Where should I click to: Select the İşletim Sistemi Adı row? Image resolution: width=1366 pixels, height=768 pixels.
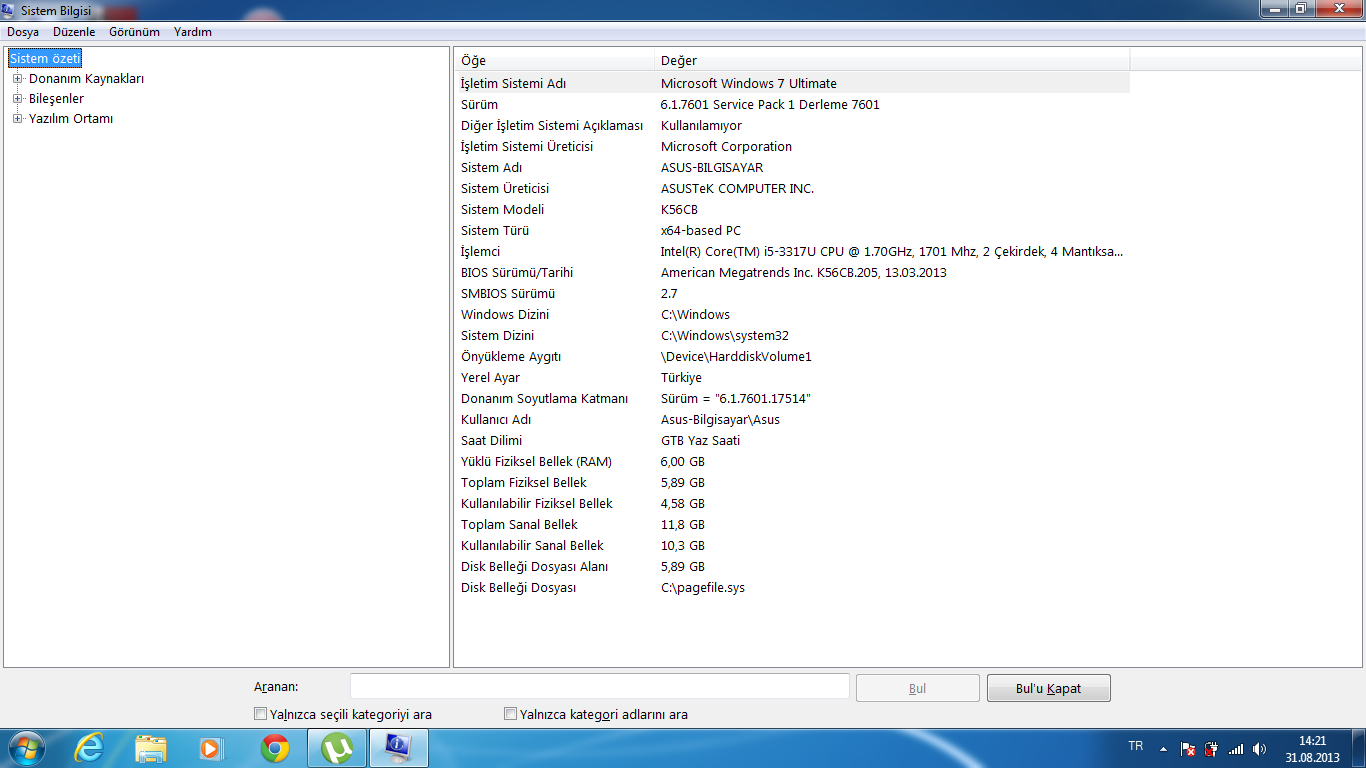click(793, 83)
